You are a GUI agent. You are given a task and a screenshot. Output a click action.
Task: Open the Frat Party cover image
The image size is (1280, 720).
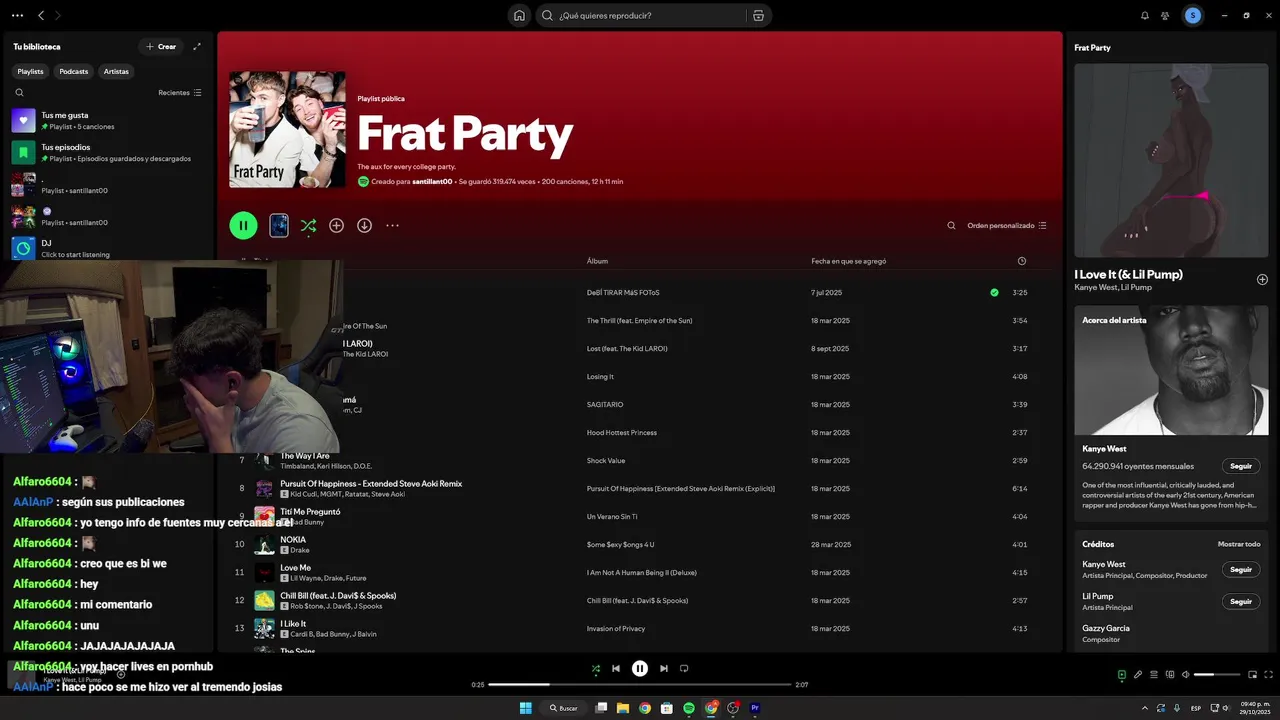(x=287, y=129)
